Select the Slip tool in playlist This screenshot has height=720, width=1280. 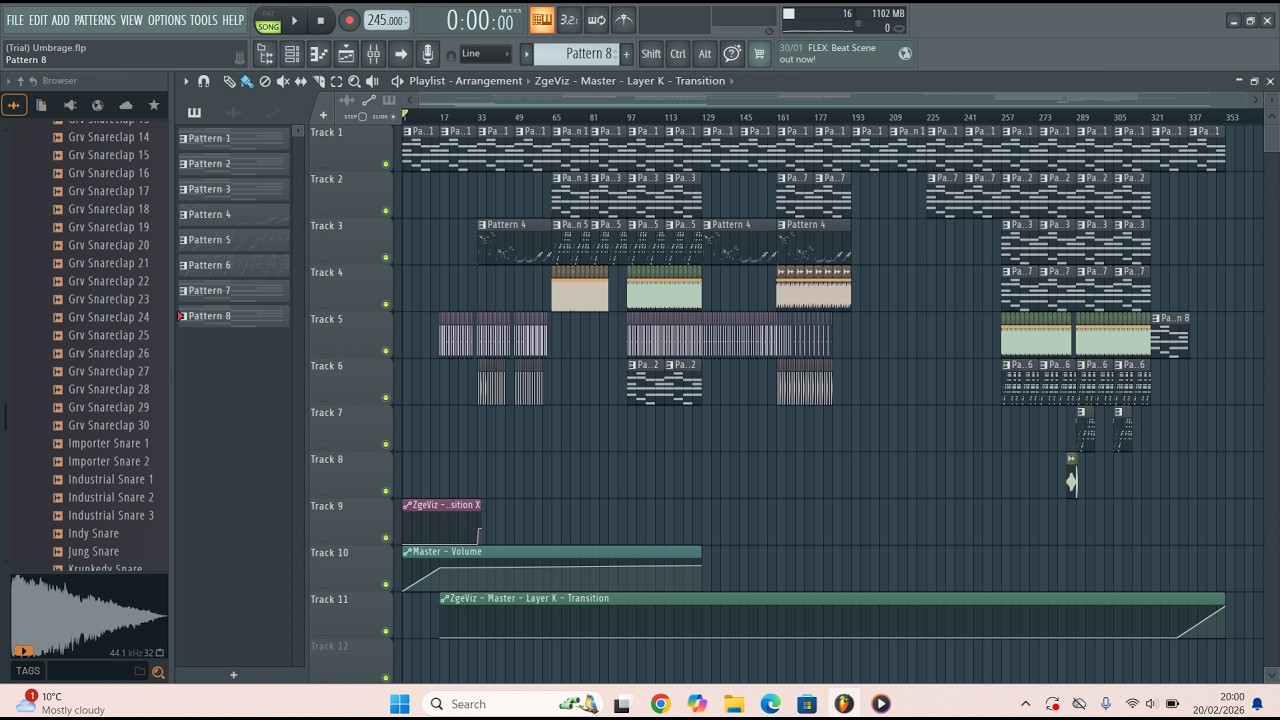[x=301, y=81]
